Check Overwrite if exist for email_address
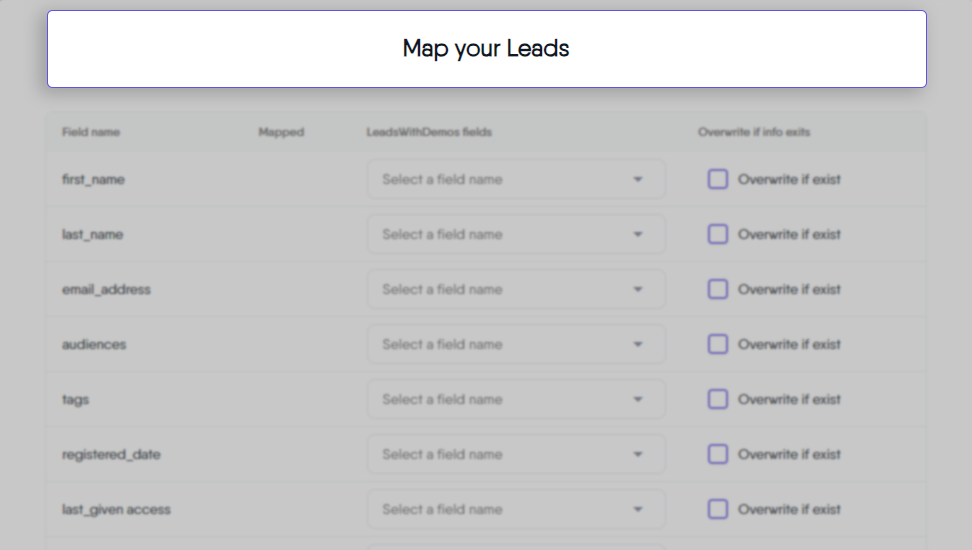This screenshot has width=972, height=550. [x=717, y=290]
